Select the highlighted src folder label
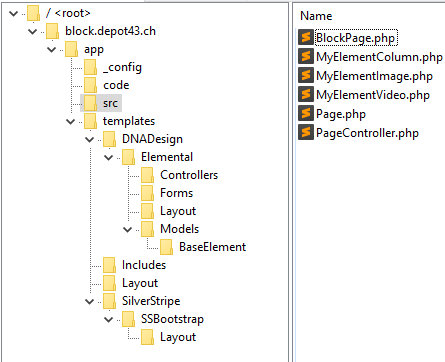Image resolution: width=445 pixels, height=362 pixels. [x=110, y=103]
